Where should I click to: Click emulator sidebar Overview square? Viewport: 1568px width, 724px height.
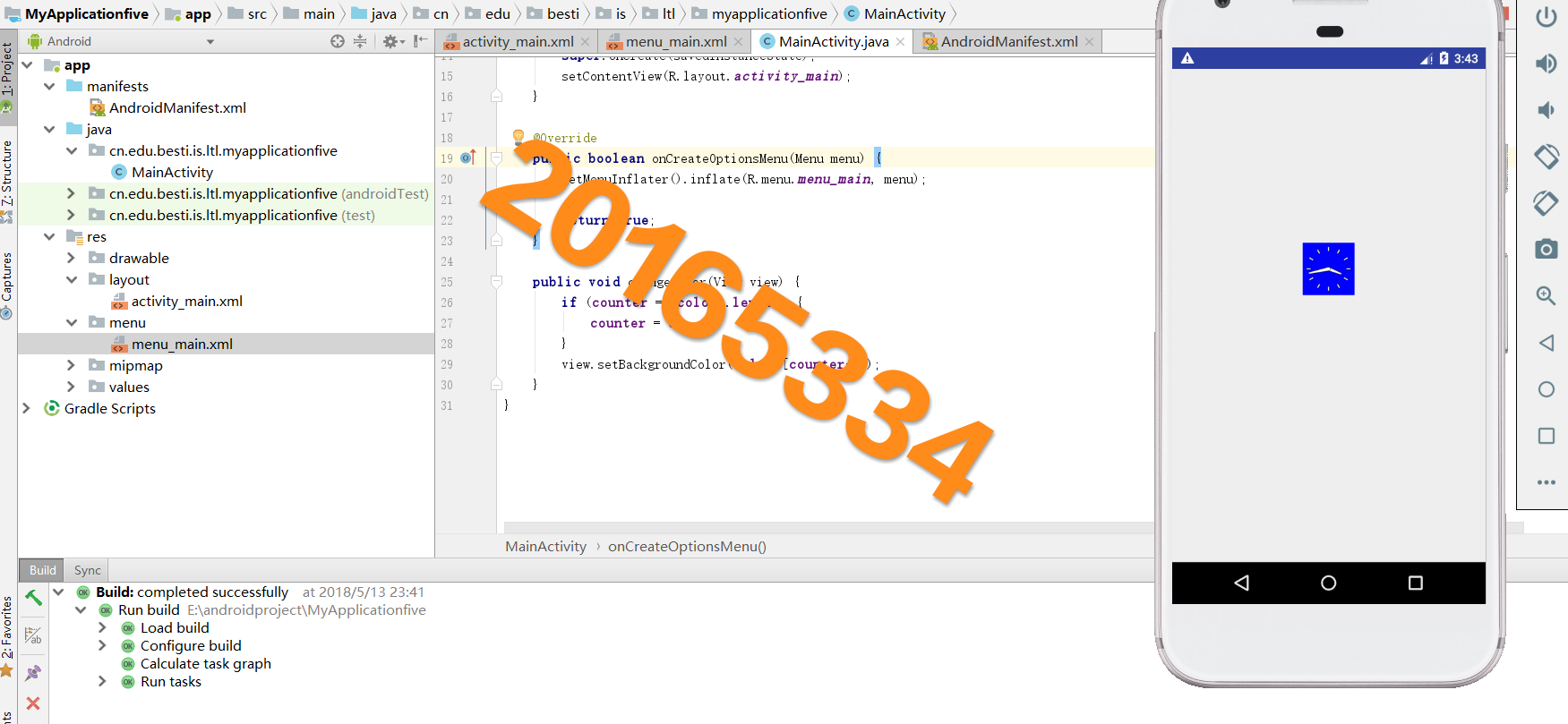[1546, 436]
